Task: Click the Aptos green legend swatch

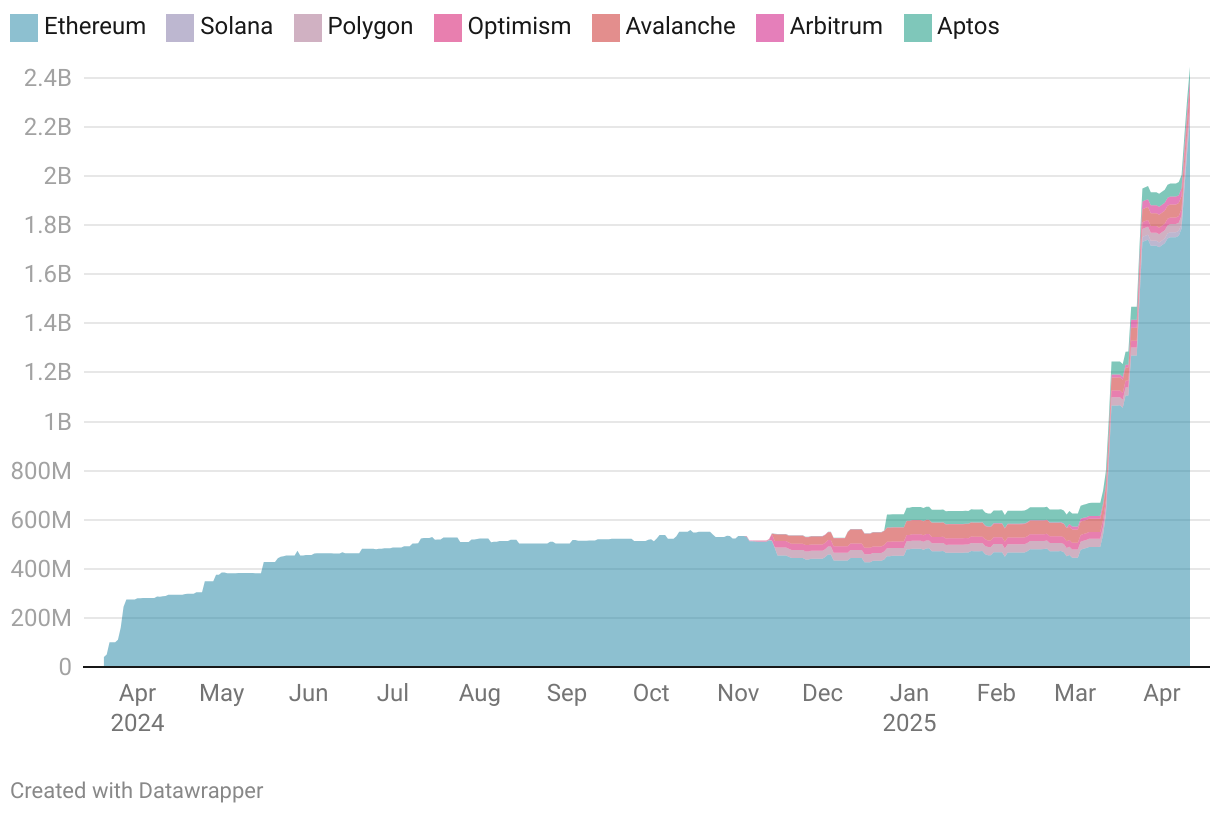Action: click(917, 27)
